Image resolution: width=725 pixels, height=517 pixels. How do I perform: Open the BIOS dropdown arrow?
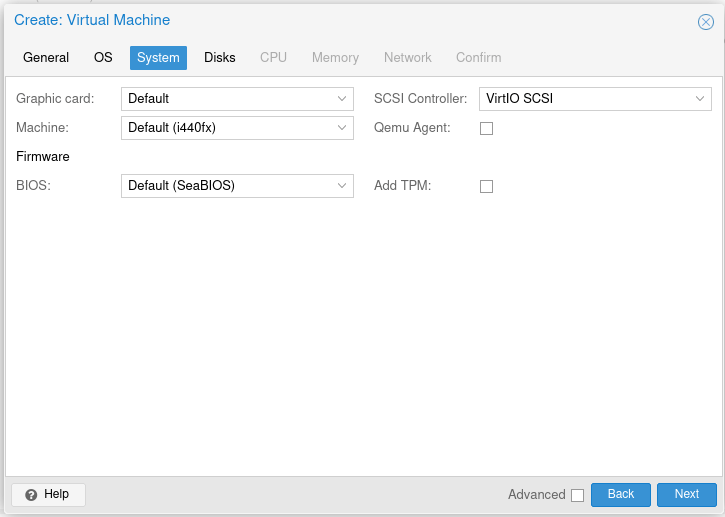(342, 186)
